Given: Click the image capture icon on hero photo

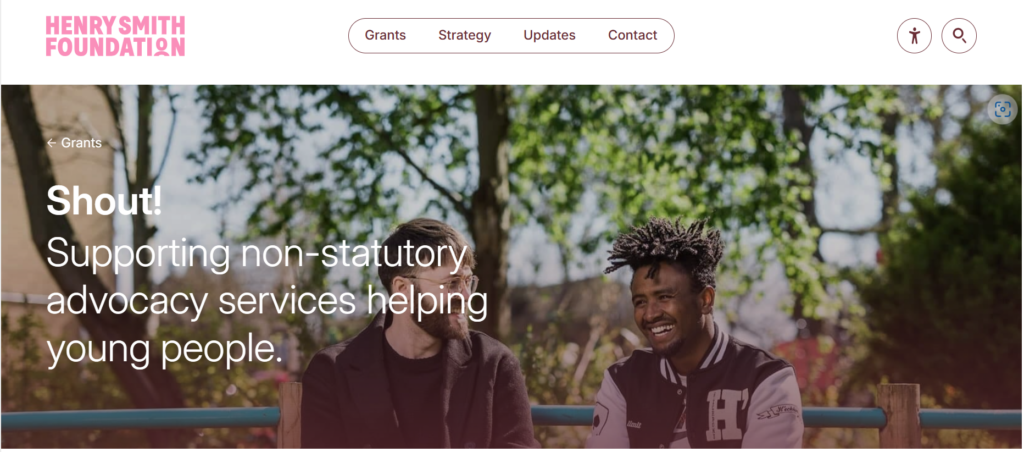Looking at the screenshot, I should 1002,110.
